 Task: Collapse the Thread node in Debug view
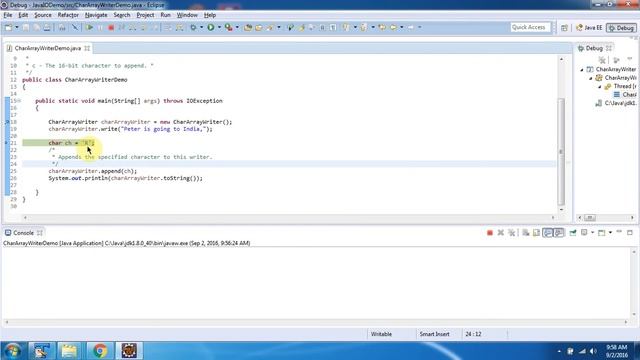tap(600, 87)
